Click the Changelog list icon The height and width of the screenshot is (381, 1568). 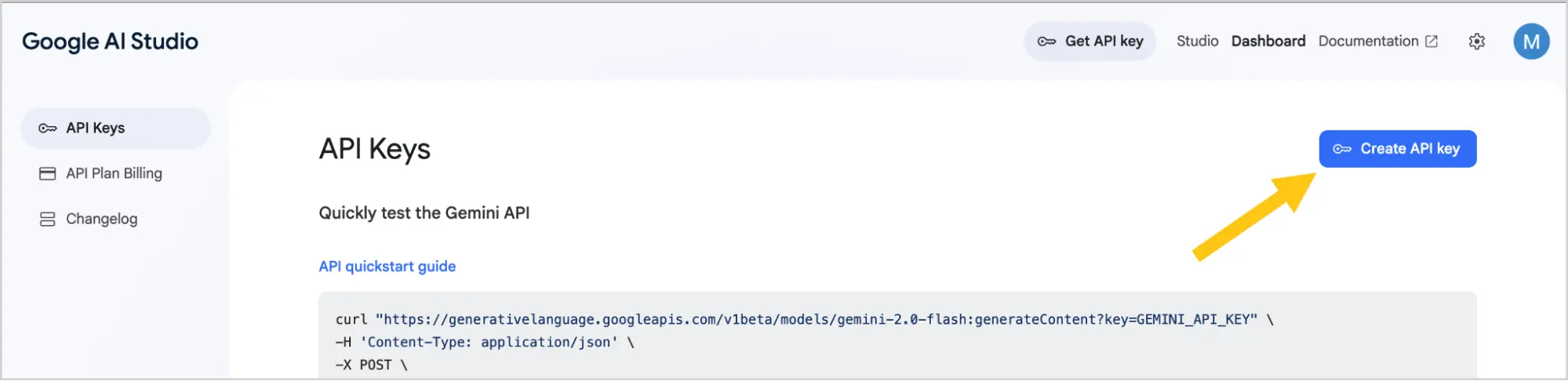pyautogui.click(x=48, y=220)
